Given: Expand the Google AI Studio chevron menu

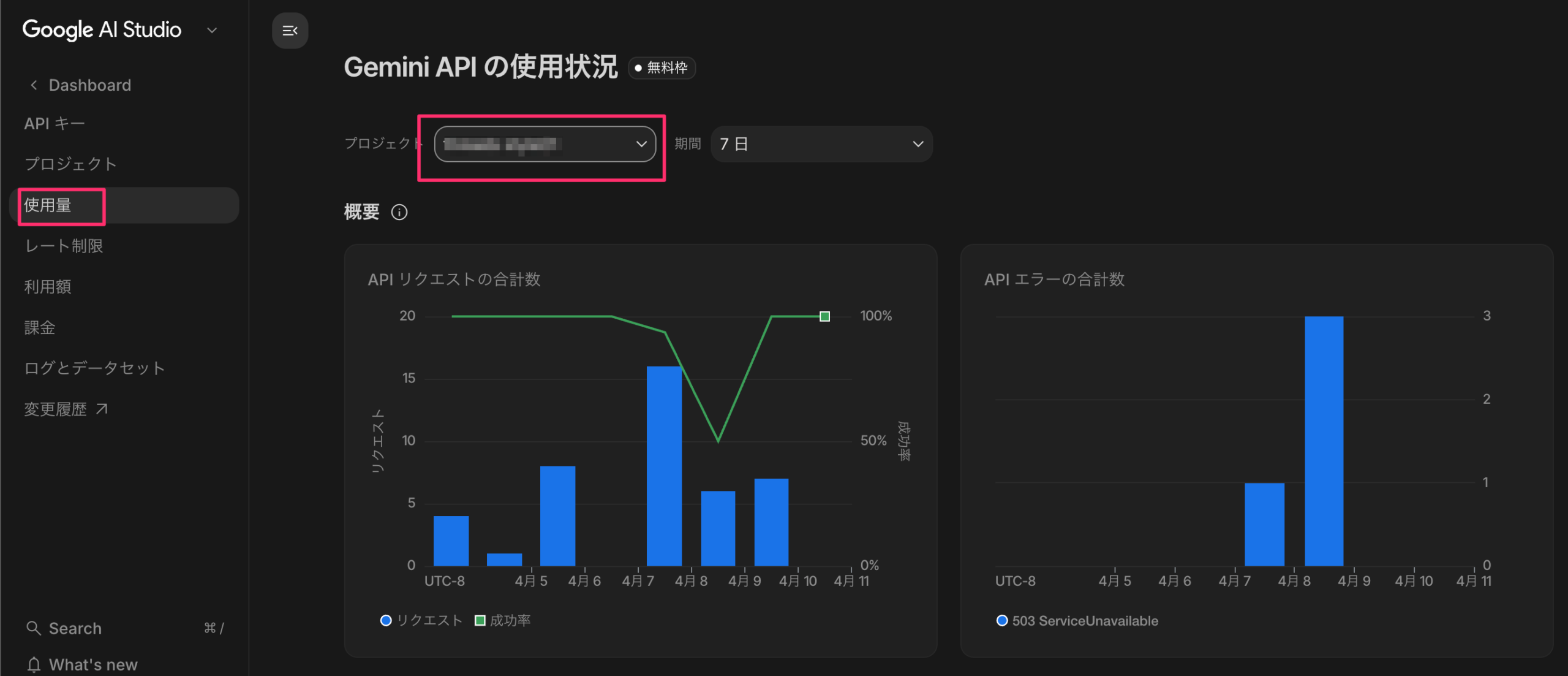Looking at the screenshot, I should coord(212,30).
